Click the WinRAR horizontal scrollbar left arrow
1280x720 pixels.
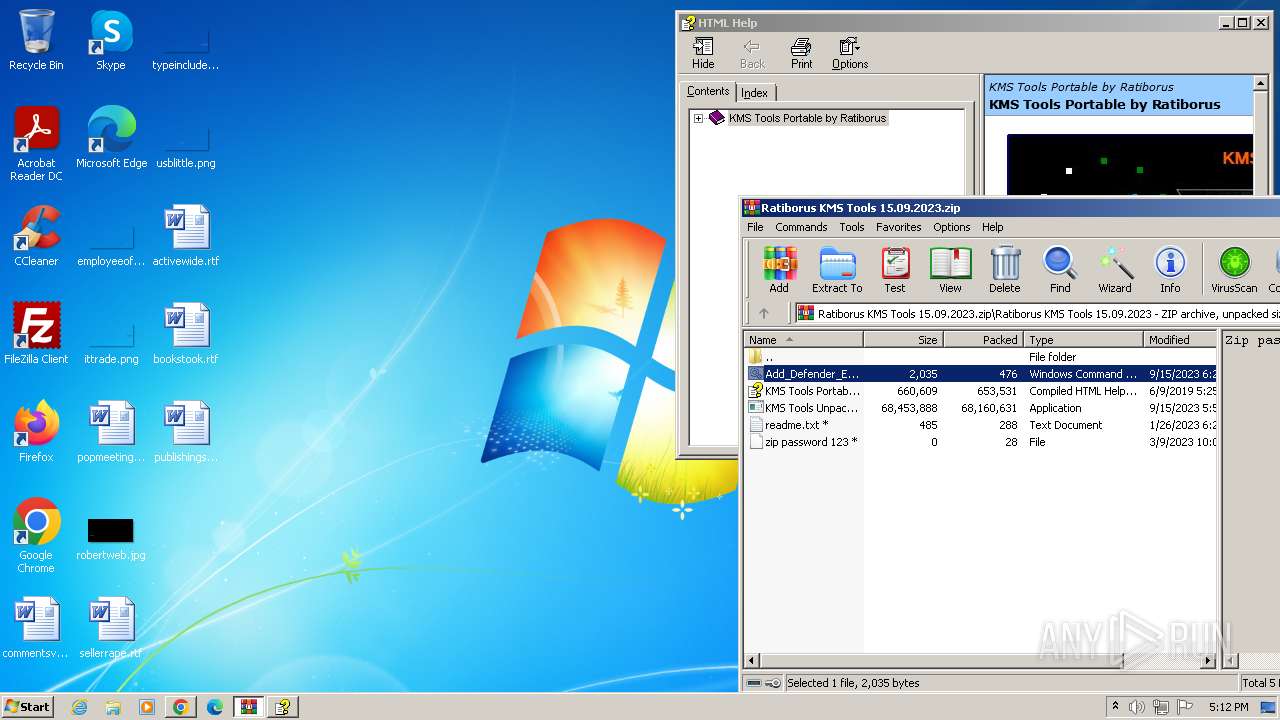[752, 661]
